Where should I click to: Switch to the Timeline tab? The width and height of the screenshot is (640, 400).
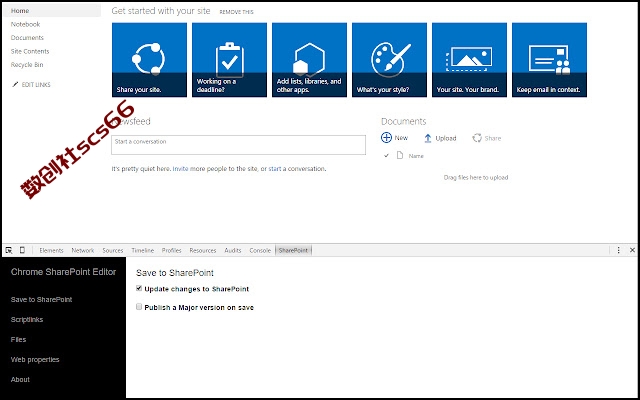point(142,250)
